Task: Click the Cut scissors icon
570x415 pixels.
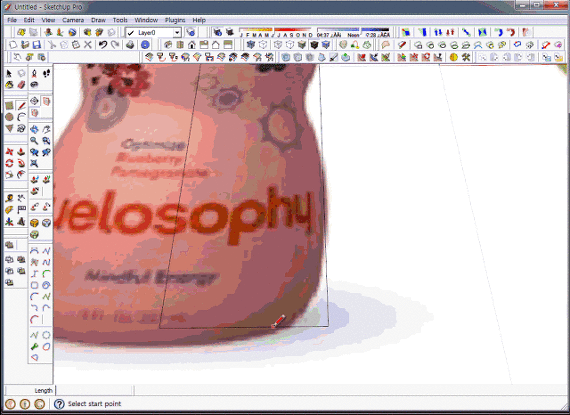Action: [x=52, y=45]
